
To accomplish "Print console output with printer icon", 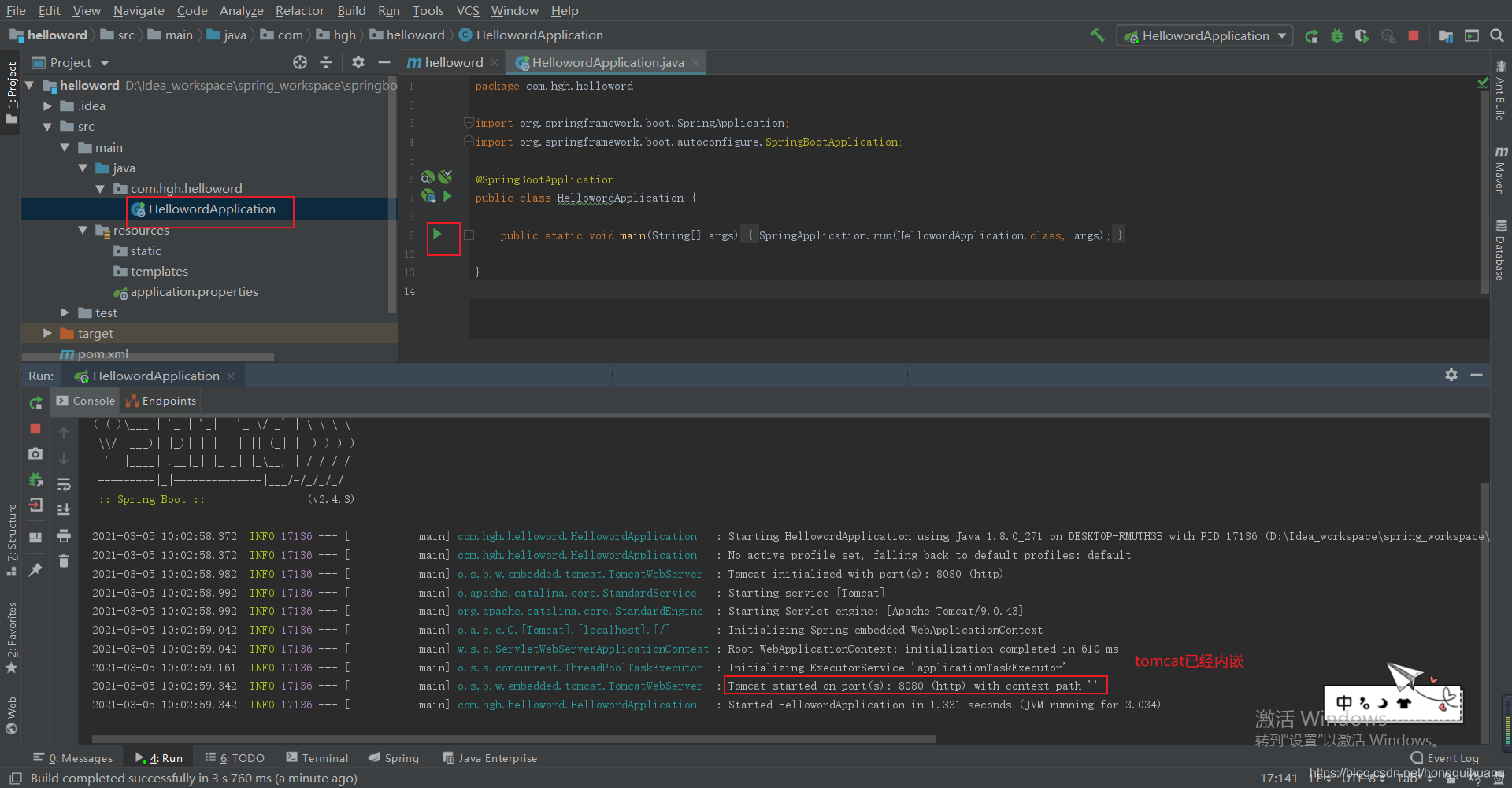I will click(x=64, y=536).
